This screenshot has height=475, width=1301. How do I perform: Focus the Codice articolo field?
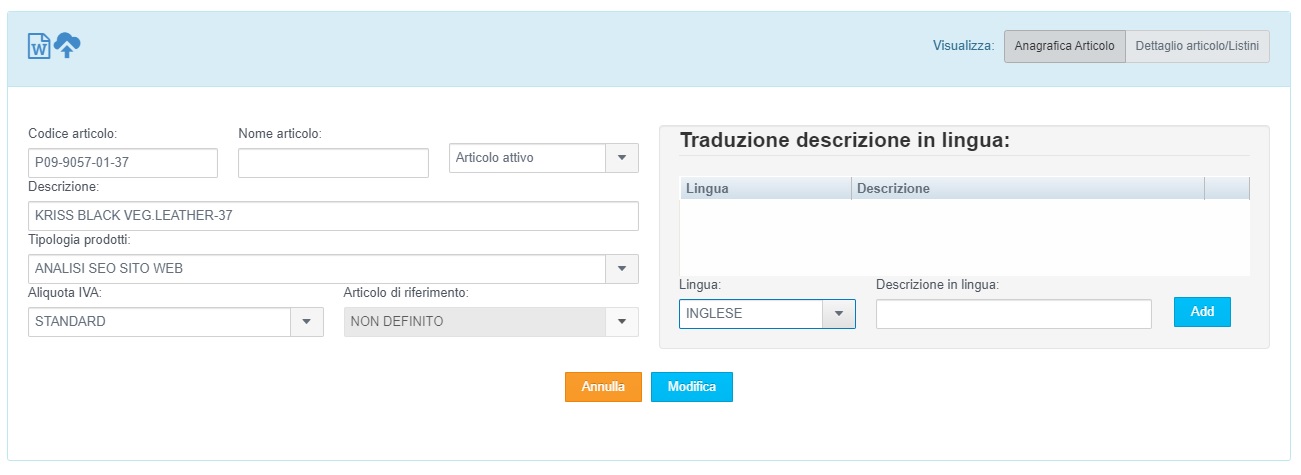click(123, 163)
